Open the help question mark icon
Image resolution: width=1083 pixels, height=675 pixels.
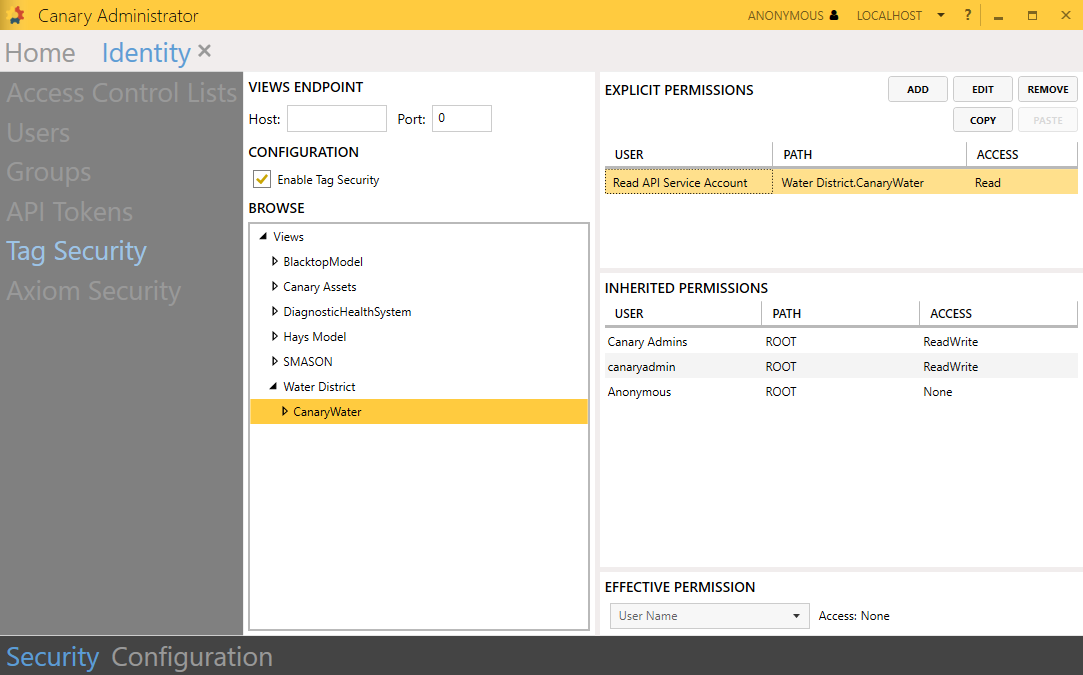coord(967,16)
